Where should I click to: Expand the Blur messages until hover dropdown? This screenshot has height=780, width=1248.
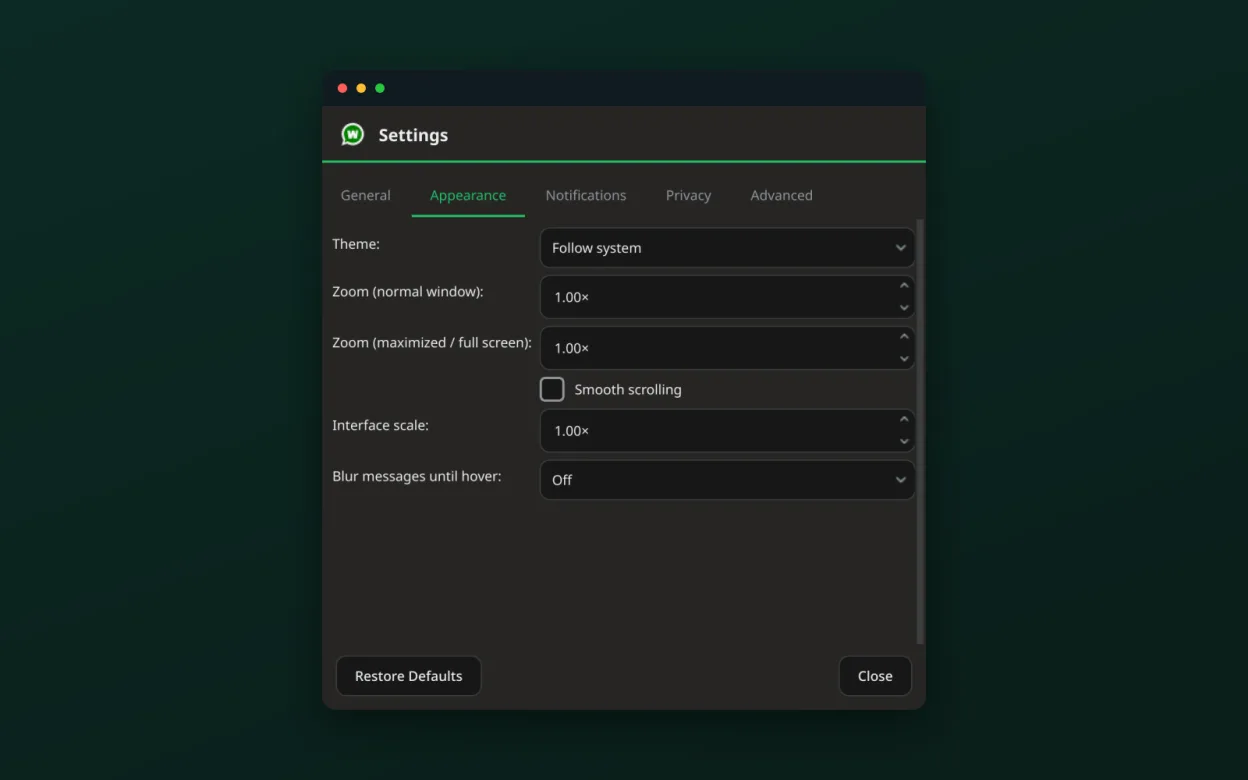point(727,480)
